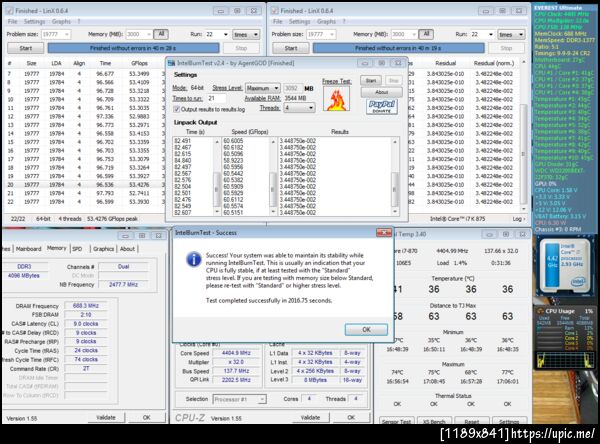This screenshot has height=444, width=600.
Task: Click the GFlops column header in LinX
Action: click(x=139, y=63)
